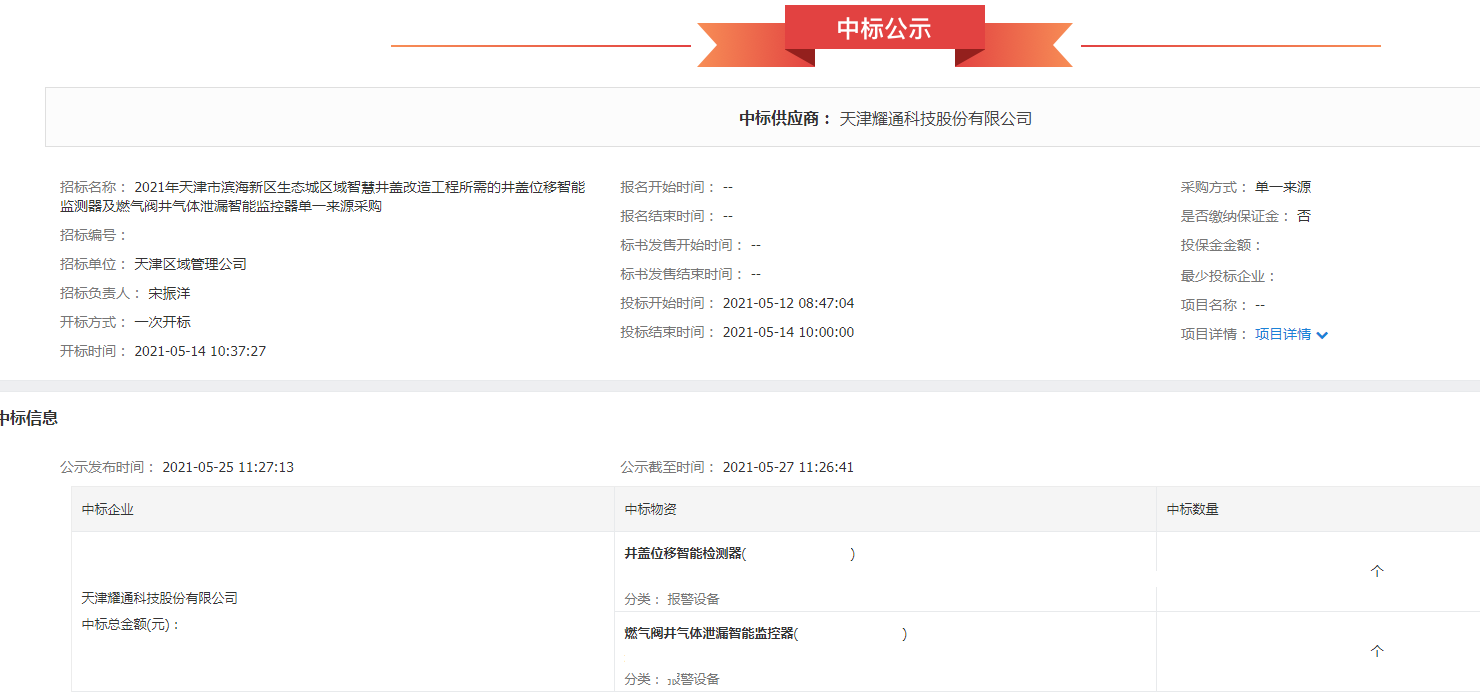Click the 中标企业 column header
Screen dimensions: 1480x693
pyautogui.click(x=108, y=509)
